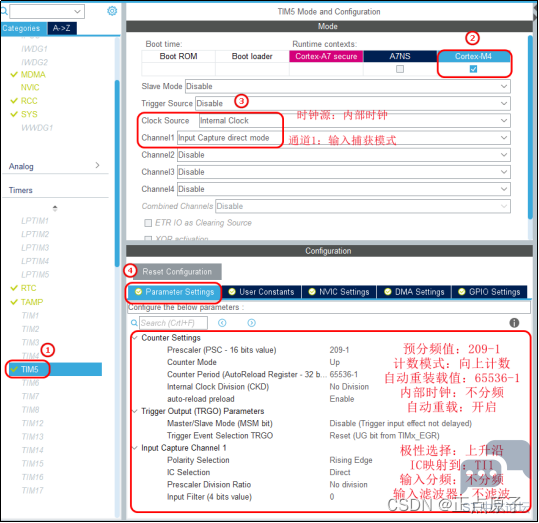Click the category list vertical scrollbar
The width and height of the screenshot is (539, 523).
(117, 173)
